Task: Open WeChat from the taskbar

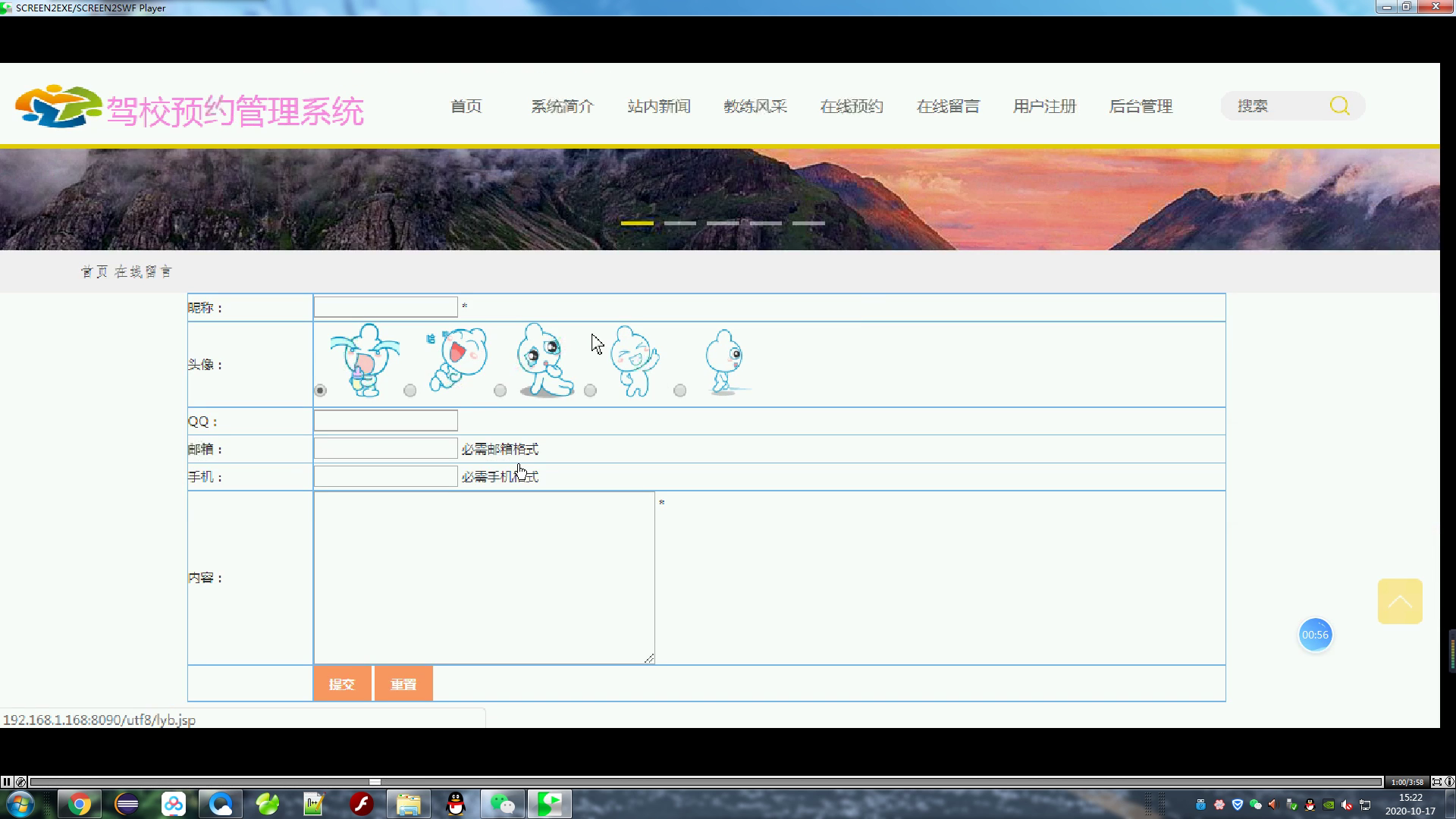Action: (503, 804)
